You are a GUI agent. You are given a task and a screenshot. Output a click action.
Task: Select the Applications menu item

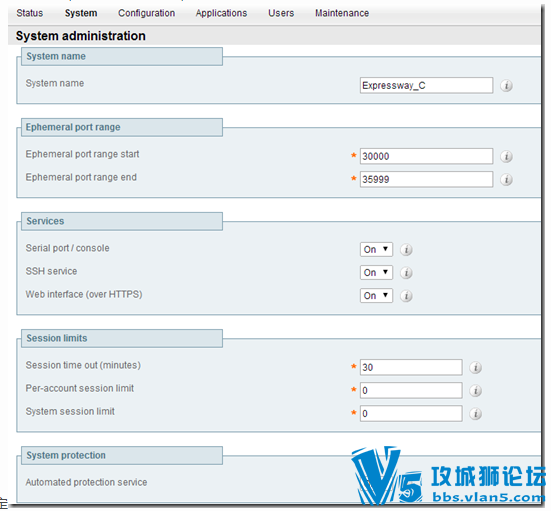[221, 13]
